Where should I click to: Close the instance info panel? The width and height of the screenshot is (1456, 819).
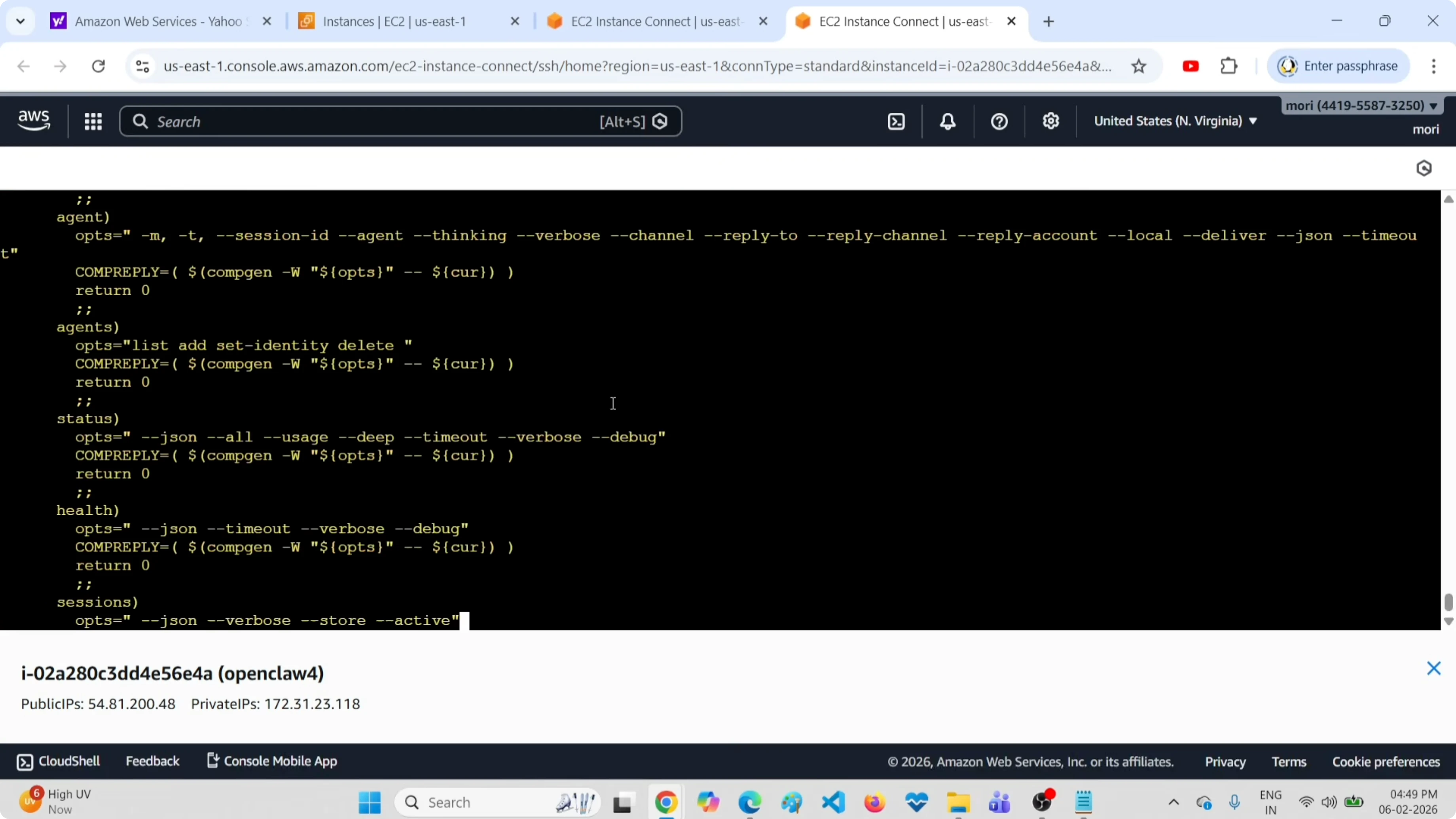(x=1434, y=669)
